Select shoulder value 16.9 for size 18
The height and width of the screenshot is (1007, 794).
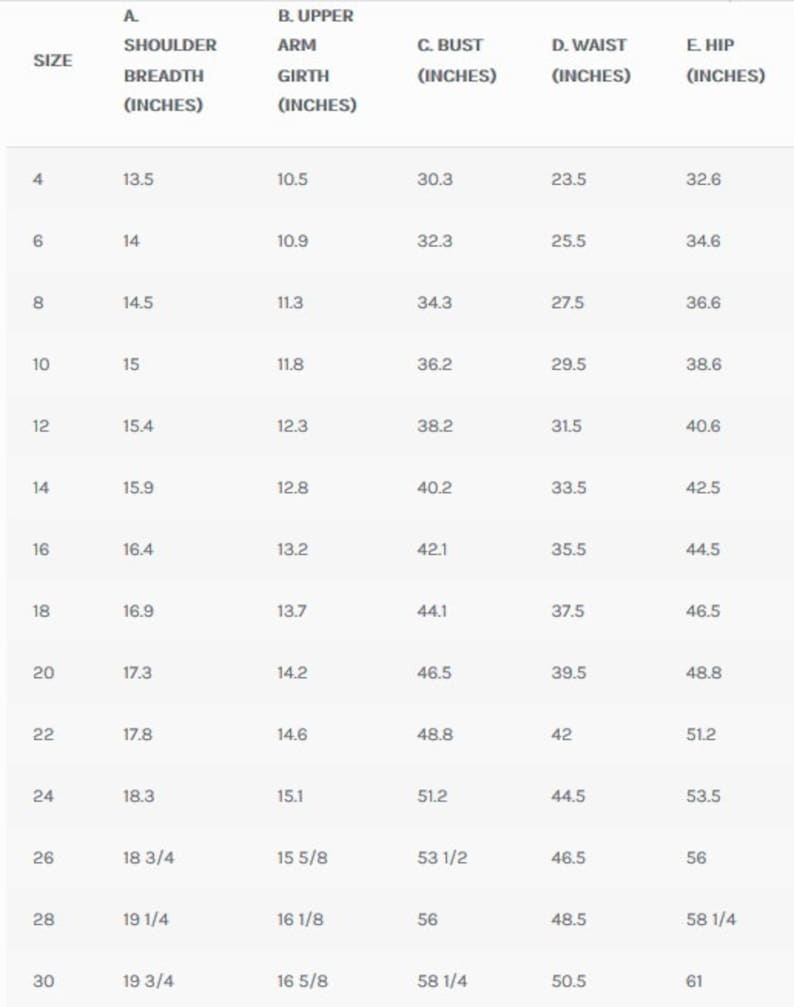click(x=138, y=611)
